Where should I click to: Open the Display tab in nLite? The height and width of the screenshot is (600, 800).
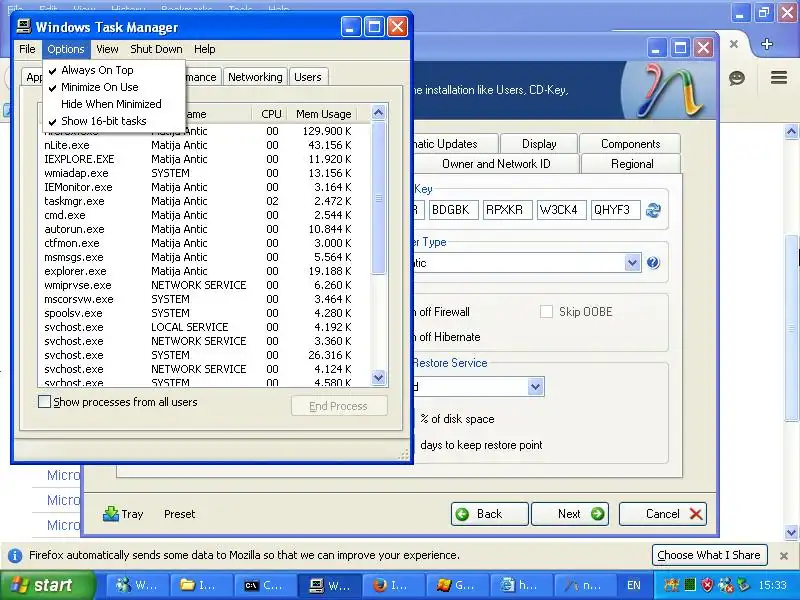539,144
